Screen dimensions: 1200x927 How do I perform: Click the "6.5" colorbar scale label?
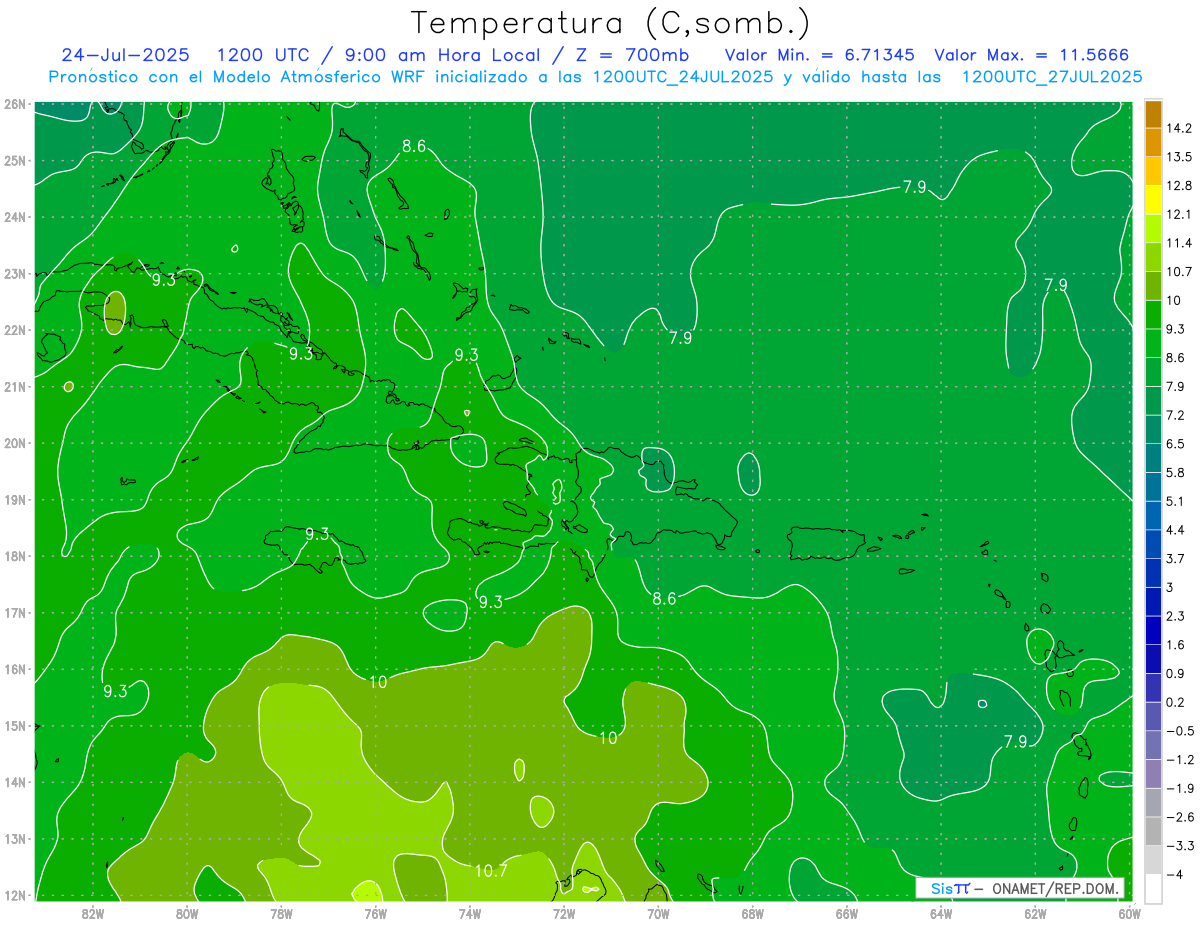click(x=1176, y=444)
